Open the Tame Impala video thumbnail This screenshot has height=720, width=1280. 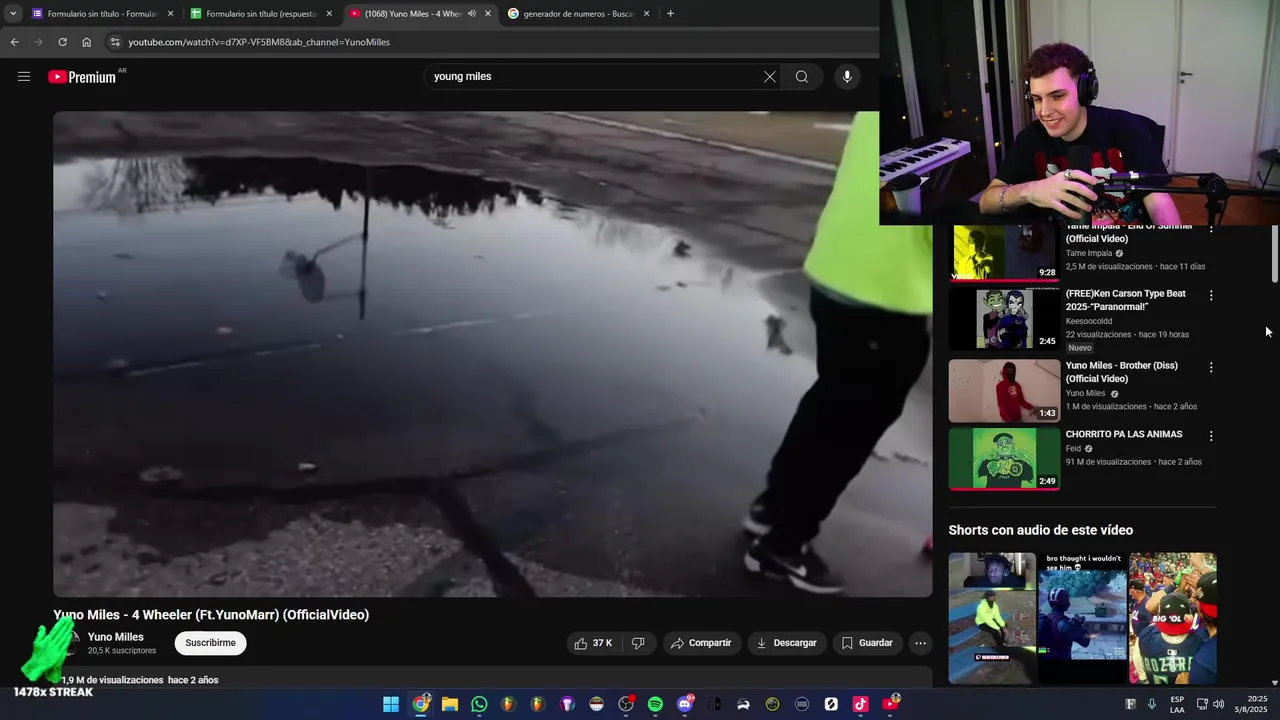[x=1004, y=253]
